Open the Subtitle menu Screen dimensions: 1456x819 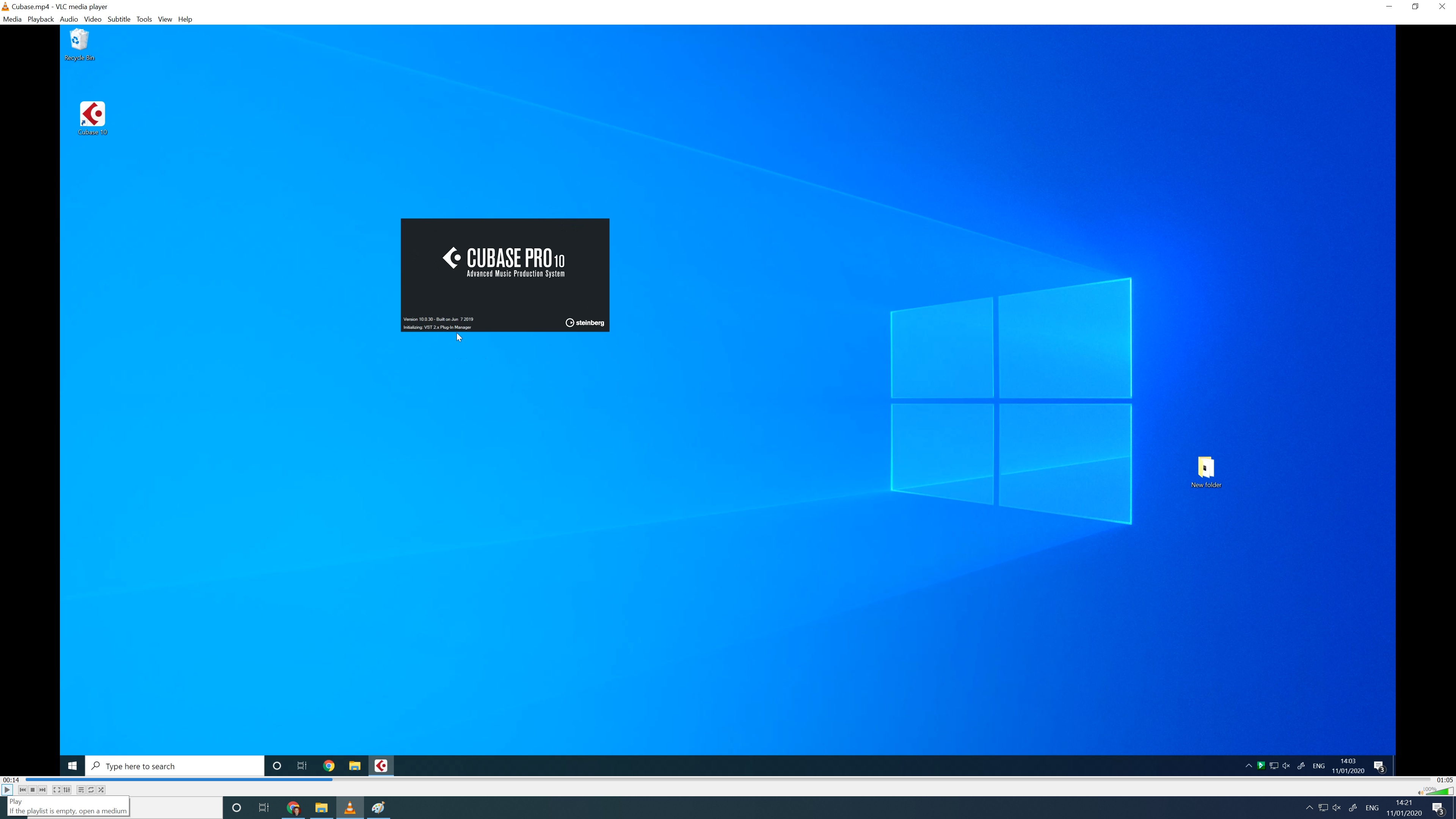[119, 19]
